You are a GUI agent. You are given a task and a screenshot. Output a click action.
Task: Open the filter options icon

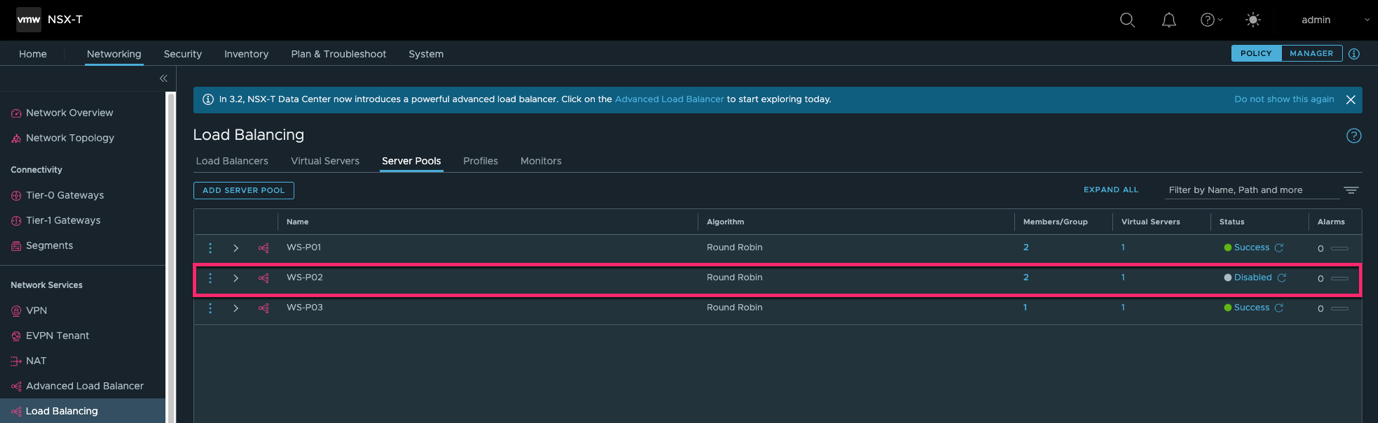point(1351,190)
